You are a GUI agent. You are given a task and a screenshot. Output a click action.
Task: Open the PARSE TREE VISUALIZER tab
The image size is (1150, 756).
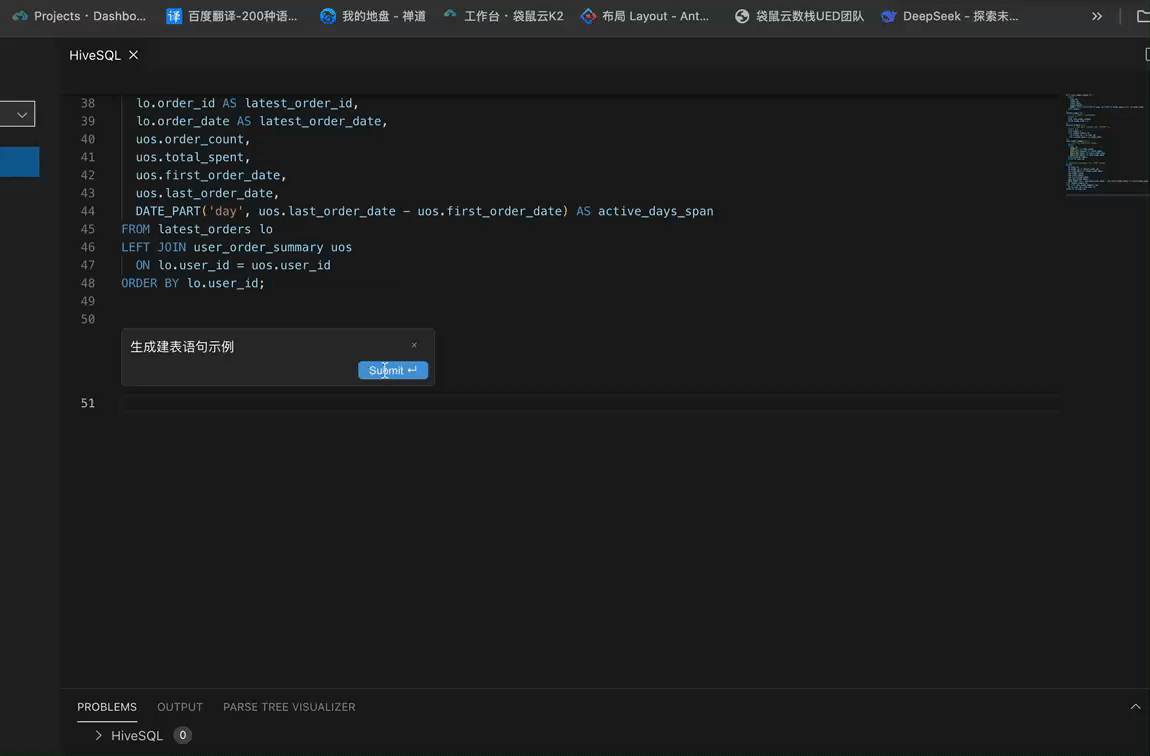289,707
